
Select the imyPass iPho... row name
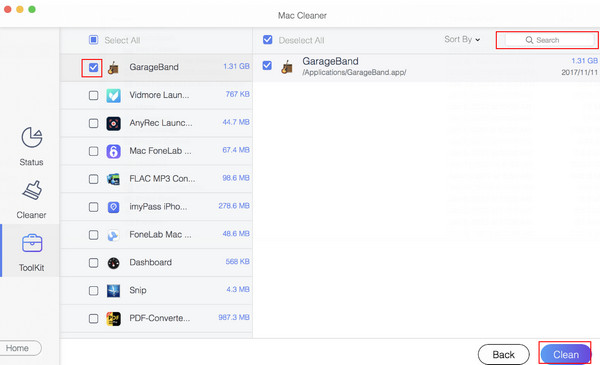[158, 207]
